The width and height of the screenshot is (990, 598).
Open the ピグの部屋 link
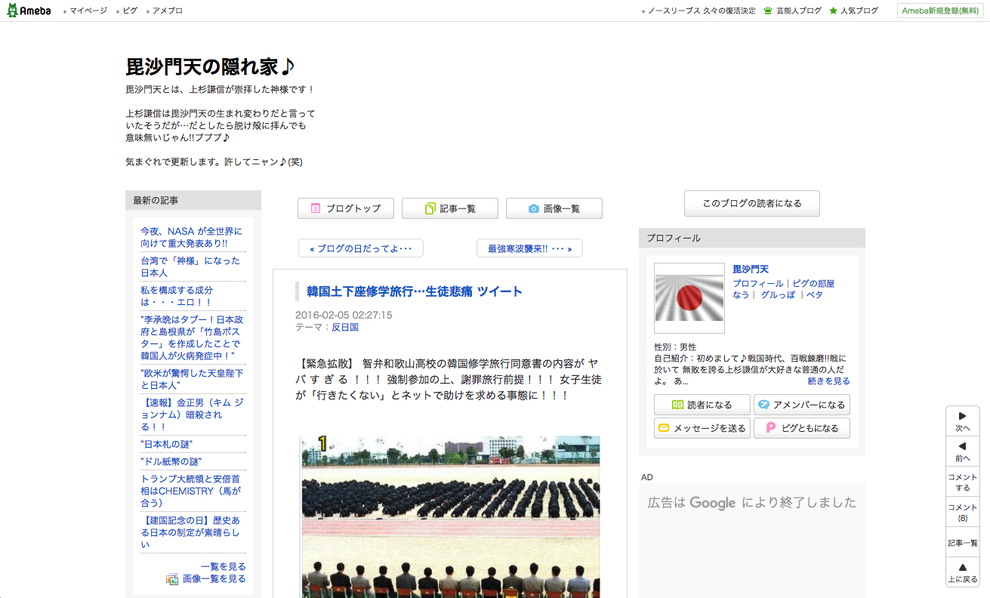(813, 284)
